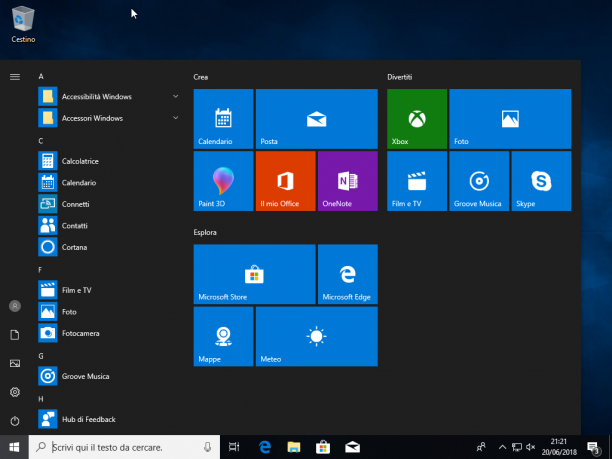Image resolution: width=612 pixels, height=459 pixels.
Task: Select the Cestino recycle bin on desktop
Action: point(23,24)
